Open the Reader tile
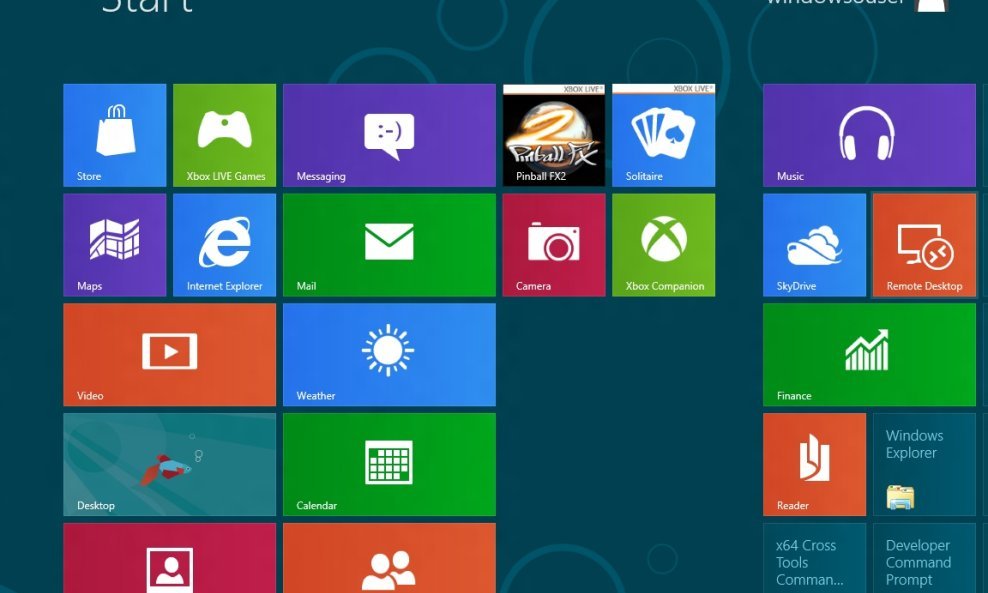This screenshot has height=593, width=988. [814, 464]
